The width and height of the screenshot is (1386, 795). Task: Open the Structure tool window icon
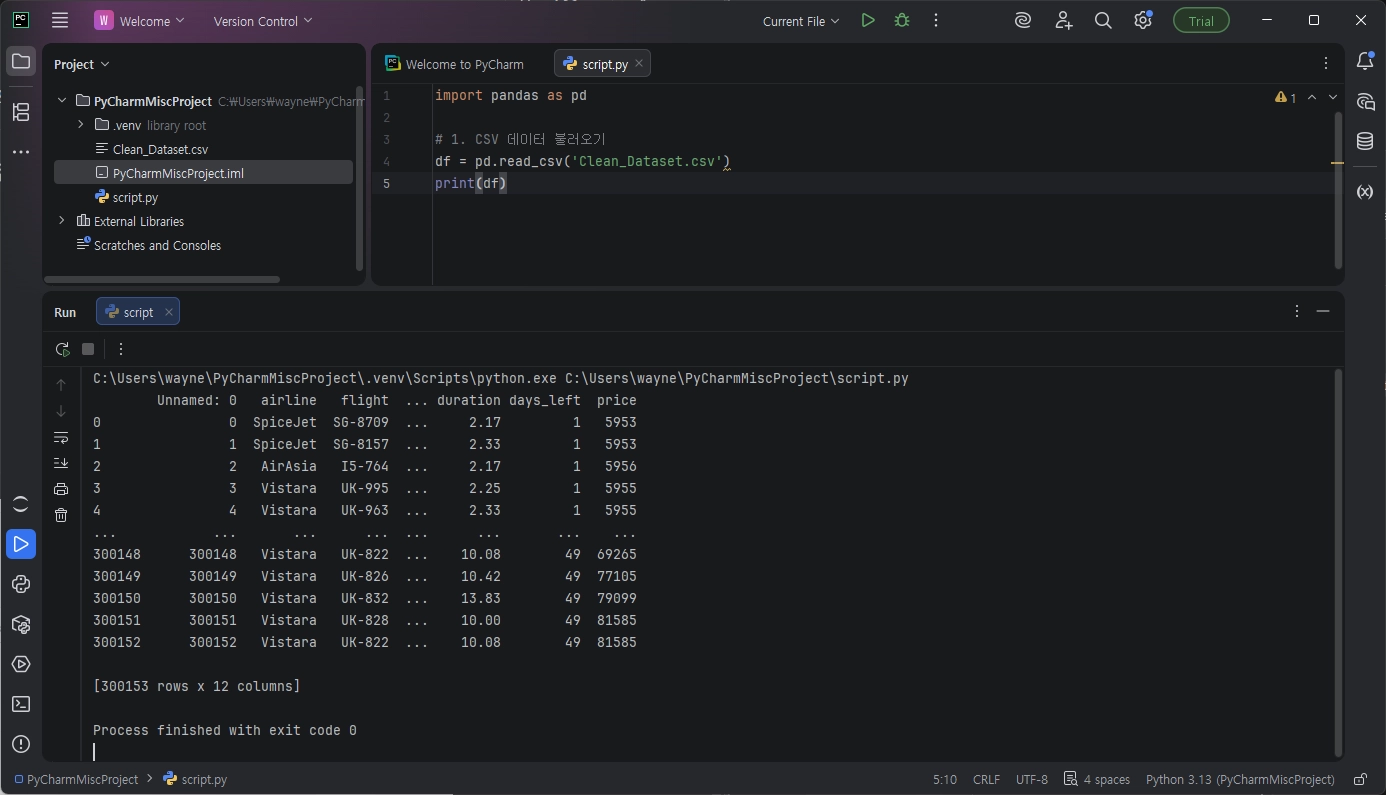point(20,112)
